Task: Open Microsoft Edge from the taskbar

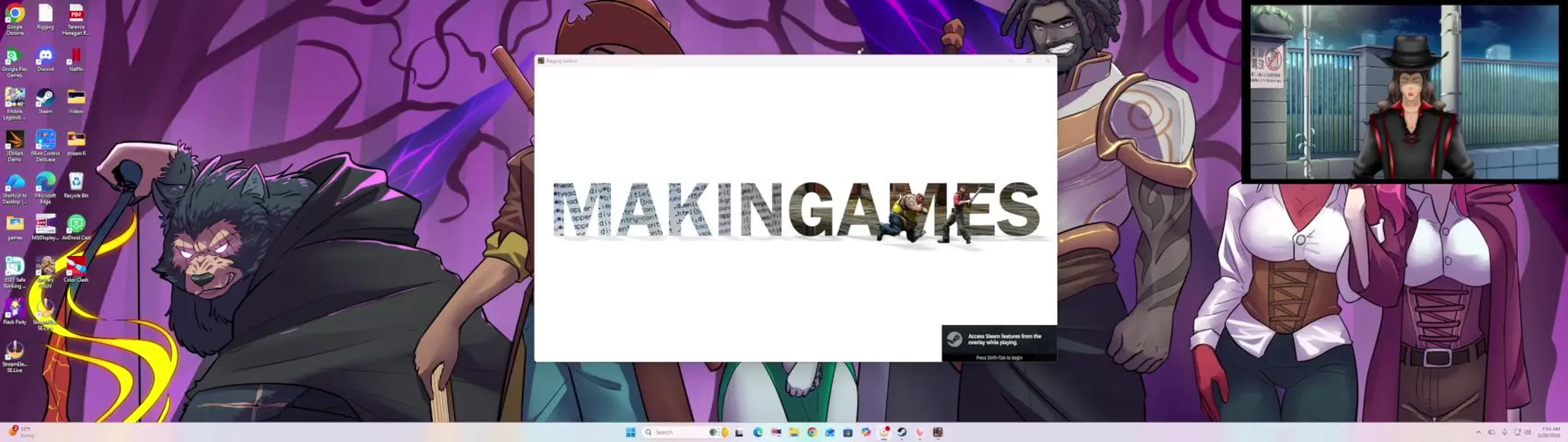Action: [758, 432]
